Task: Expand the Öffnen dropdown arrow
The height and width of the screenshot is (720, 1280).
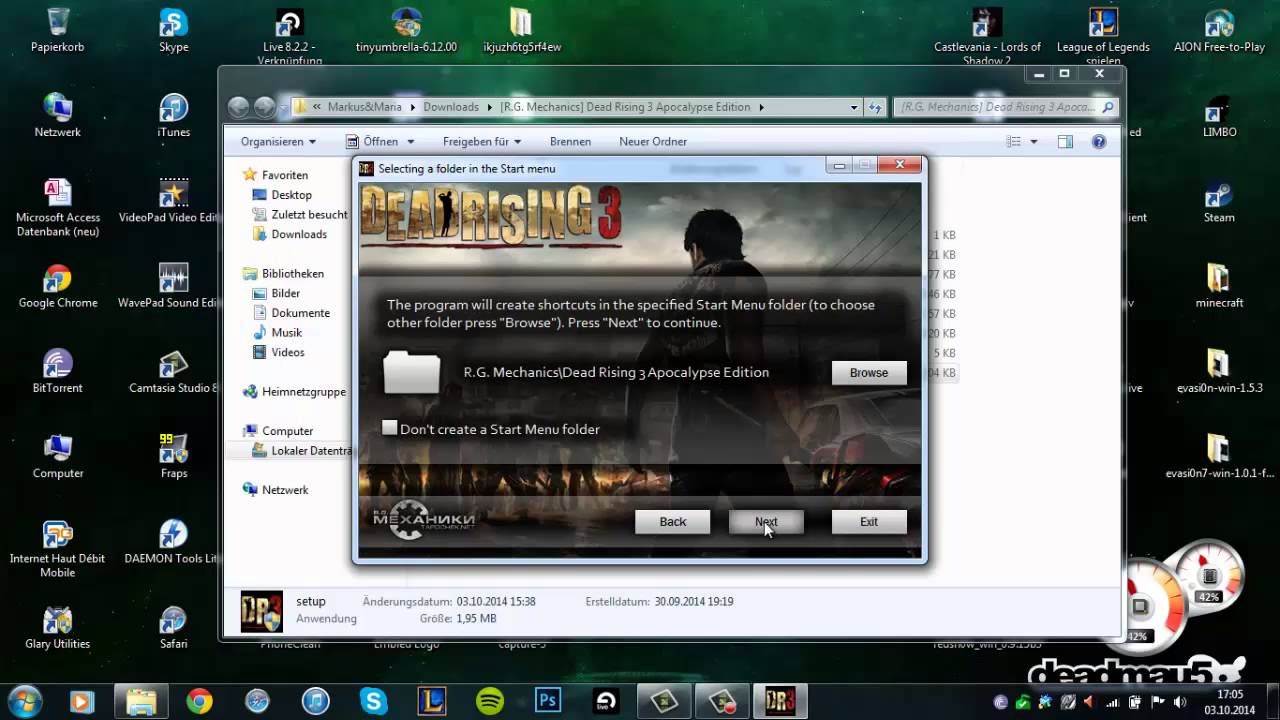Action: pos(411,142)
